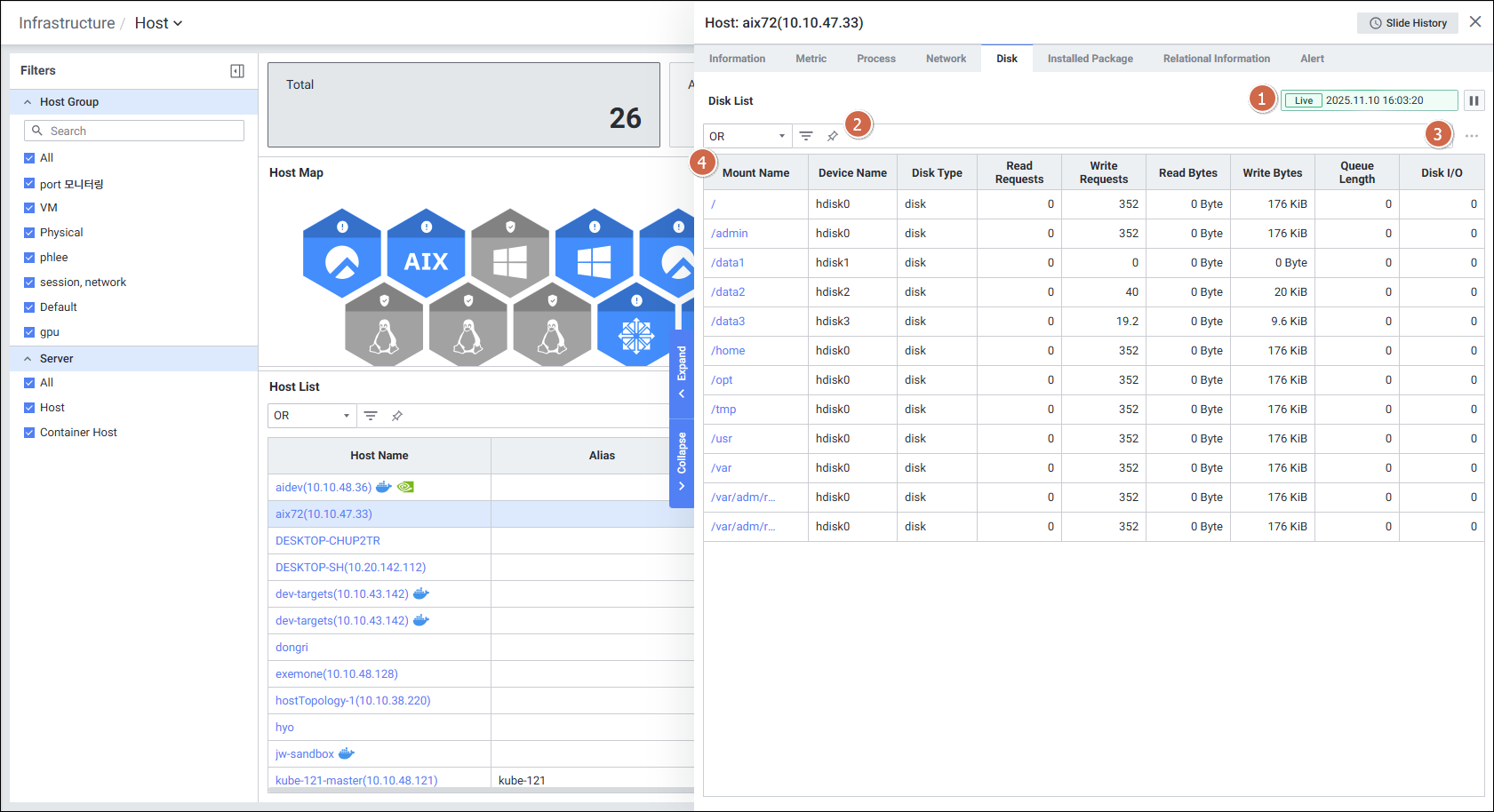Switch to the Installed Package tab
1494x812 pixels.
tap(1090, 59)
